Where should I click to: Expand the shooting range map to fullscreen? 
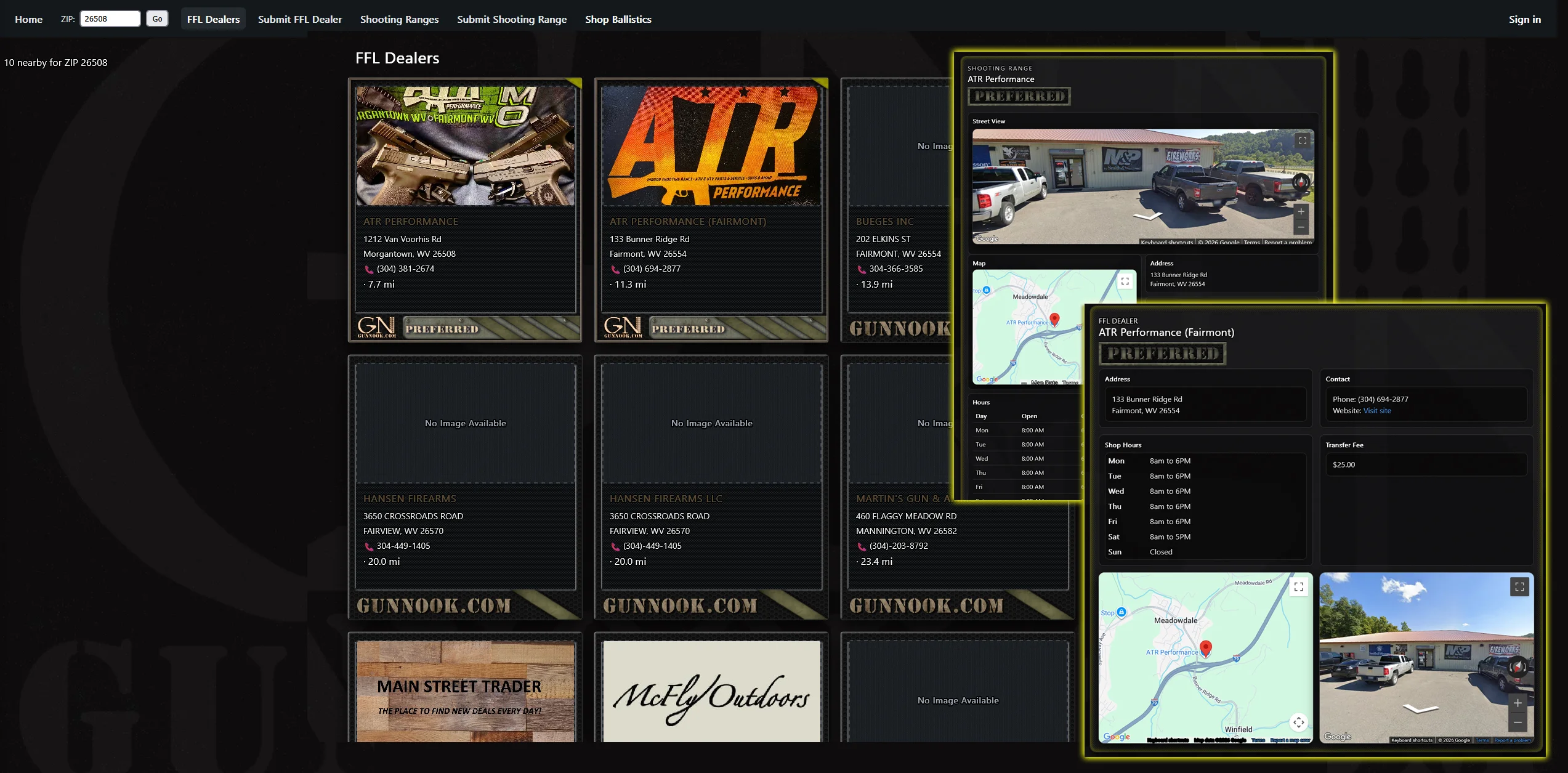tap(1125, 281)
